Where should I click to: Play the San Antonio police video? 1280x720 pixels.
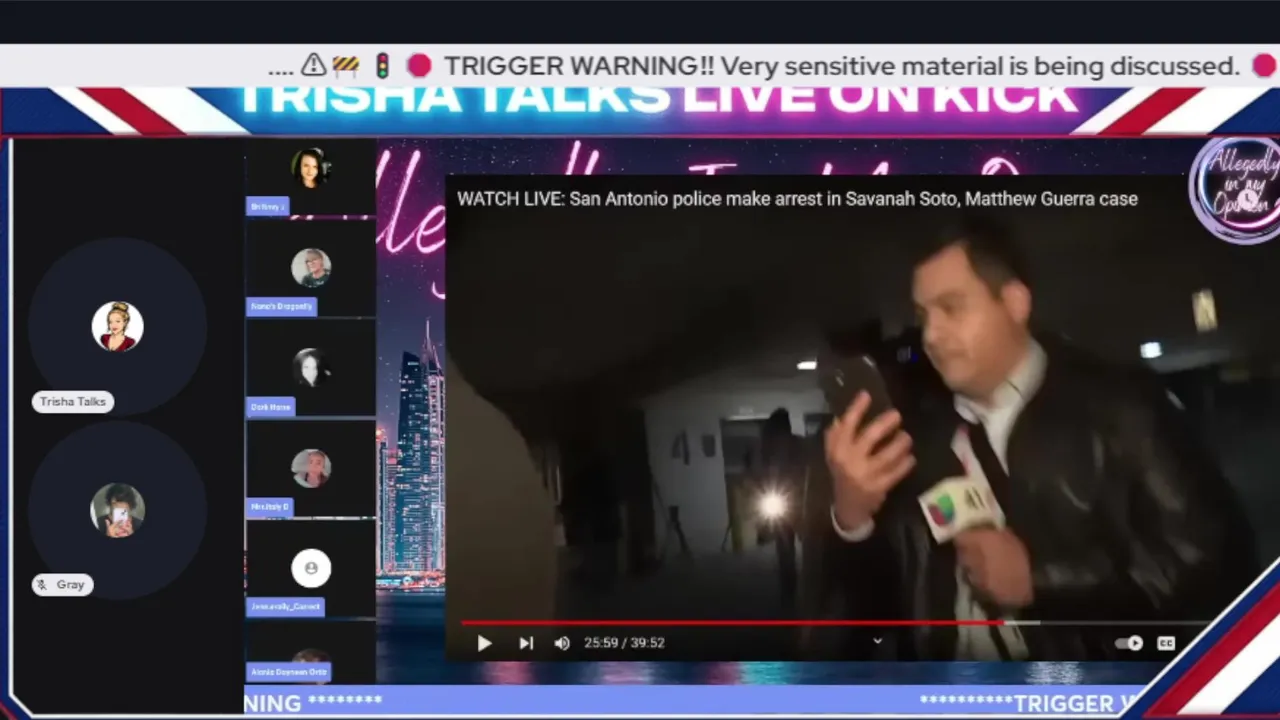pos(484,643)
